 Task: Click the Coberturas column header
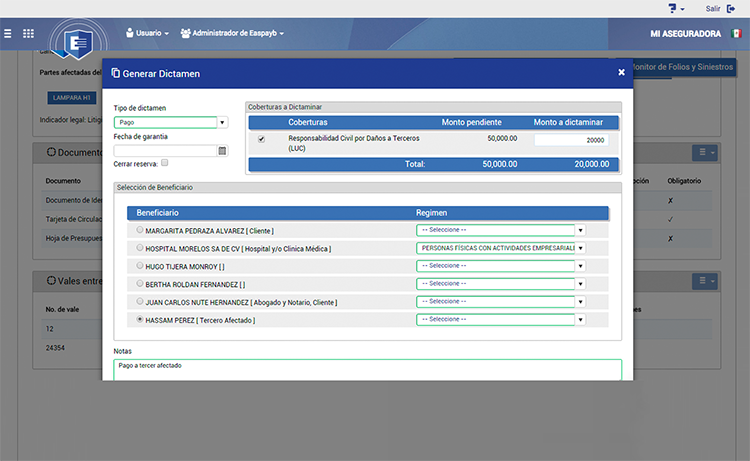click(308, 122)
